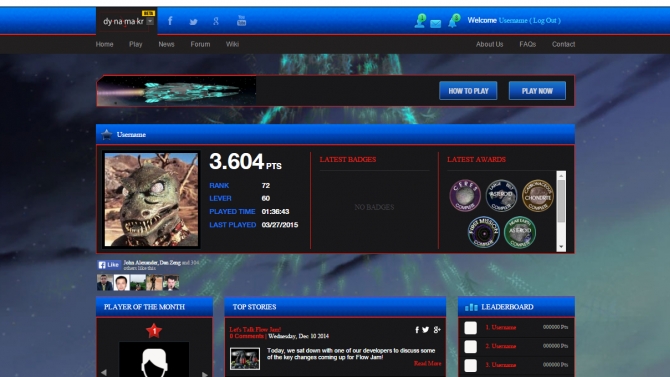670x377 pixels.
Task: Click the Log Out link
Action: (545, 21)
